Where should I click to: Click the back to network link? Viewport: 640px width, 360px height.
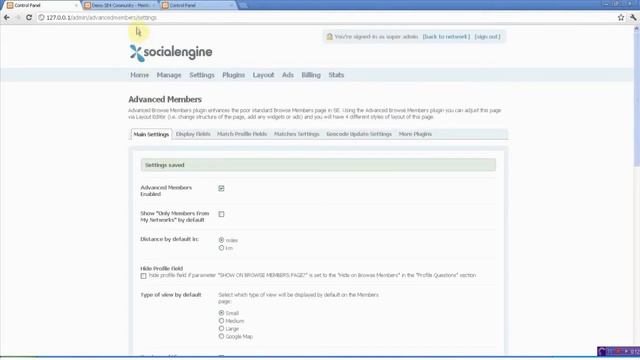[x=446, y=37]
